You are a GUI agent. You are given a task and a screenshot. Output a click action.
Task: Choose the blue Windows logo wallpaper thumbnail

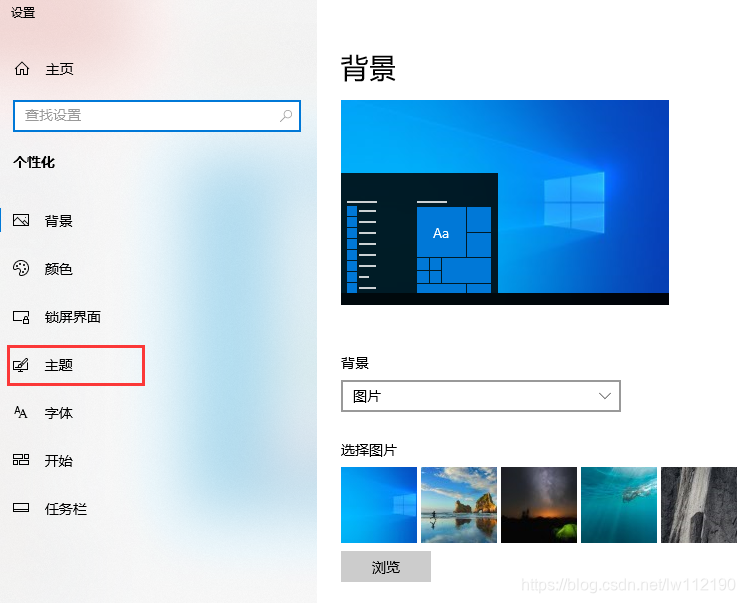coord(379,505)
